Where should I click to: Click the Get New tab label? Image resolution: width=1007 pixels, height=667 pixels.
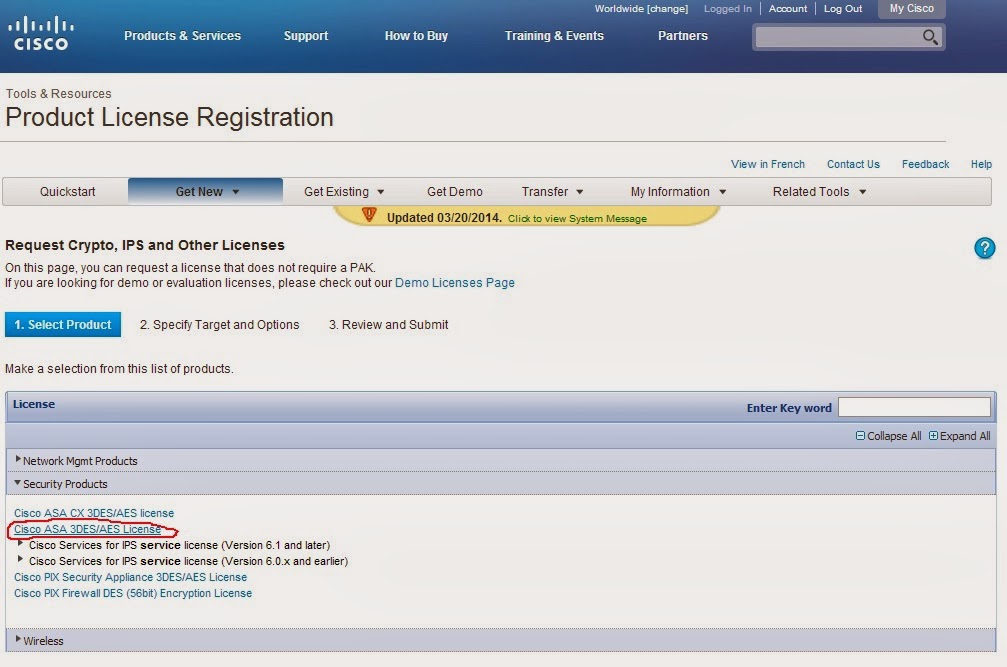tap(199, 192)
